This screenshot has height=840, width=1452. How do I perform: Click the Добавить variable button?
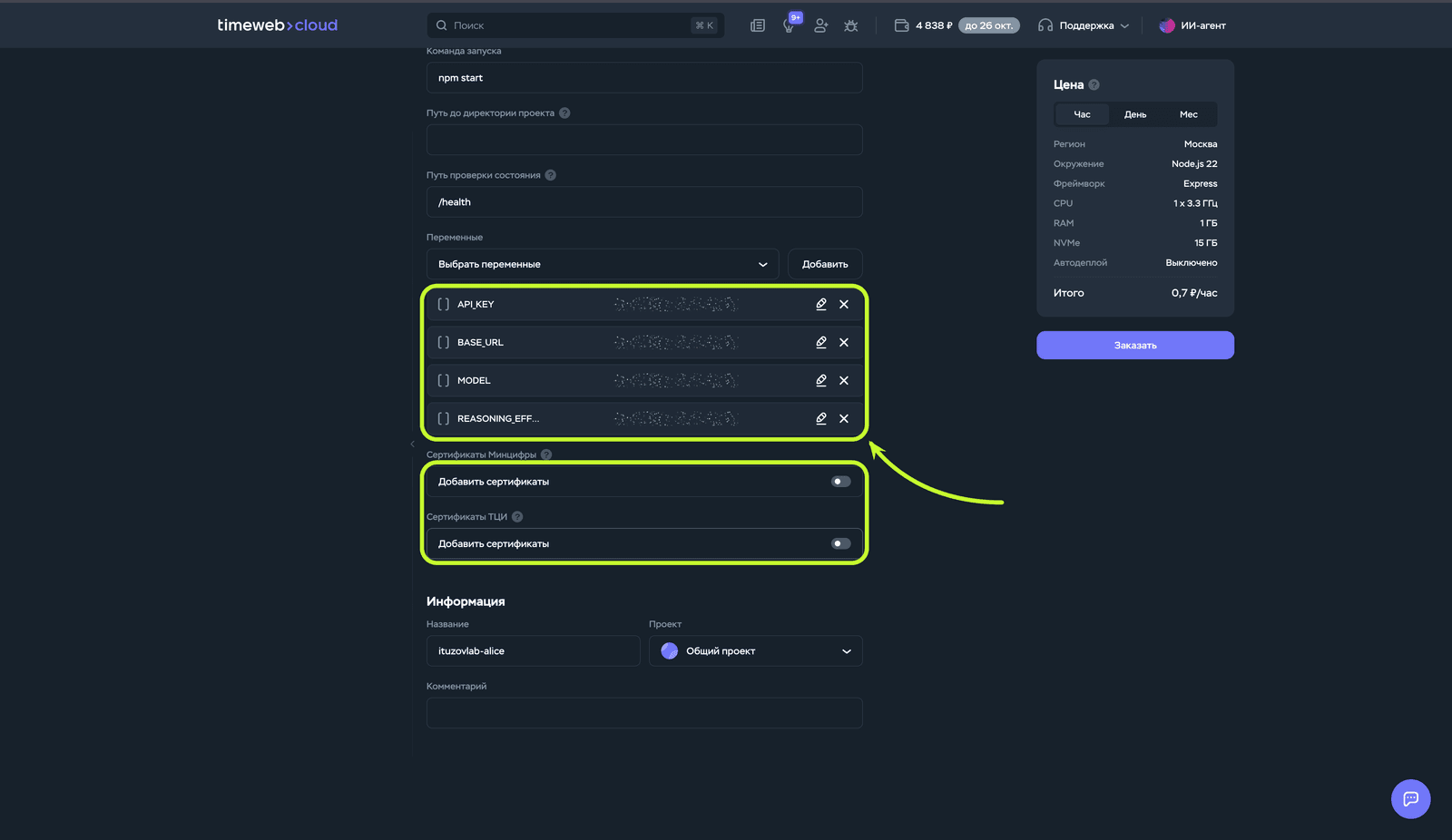pos(825,264)
